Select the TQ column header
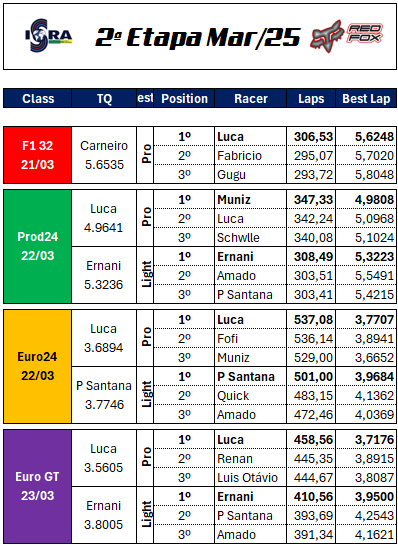This screenshot has width=398, height=546. [x=104, y=99]
